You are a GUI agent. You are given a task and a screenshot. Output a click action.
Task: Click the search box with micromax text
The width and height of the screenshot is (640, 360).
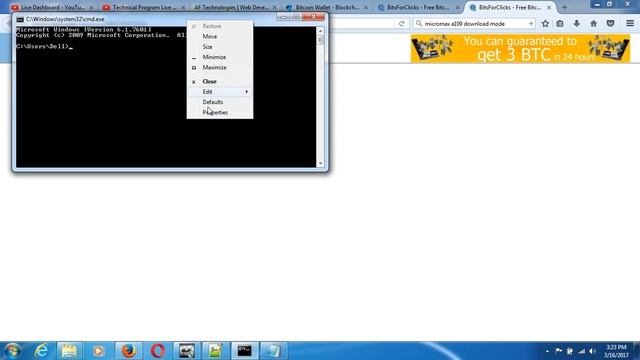click(473, 24)
